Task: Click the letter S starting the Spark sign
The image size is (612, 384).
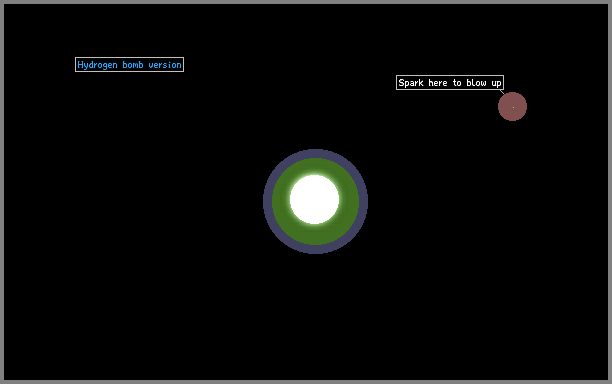Action: point(401,83)
